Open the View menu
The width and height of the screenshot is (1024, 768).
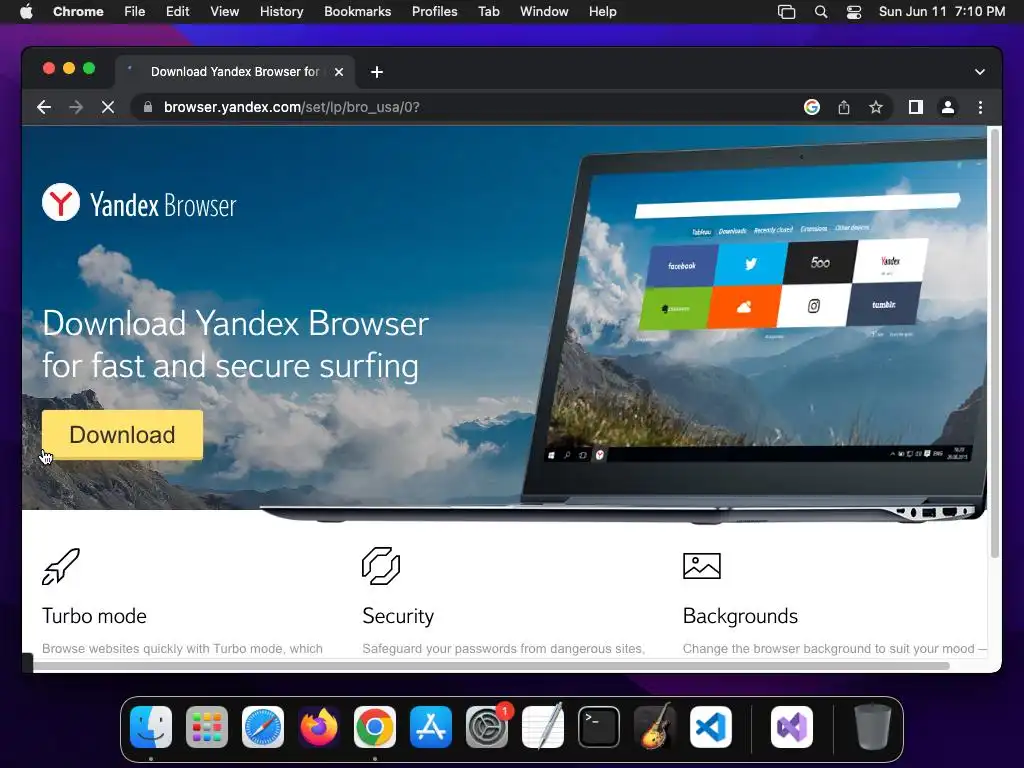click(x=225, y=12)
